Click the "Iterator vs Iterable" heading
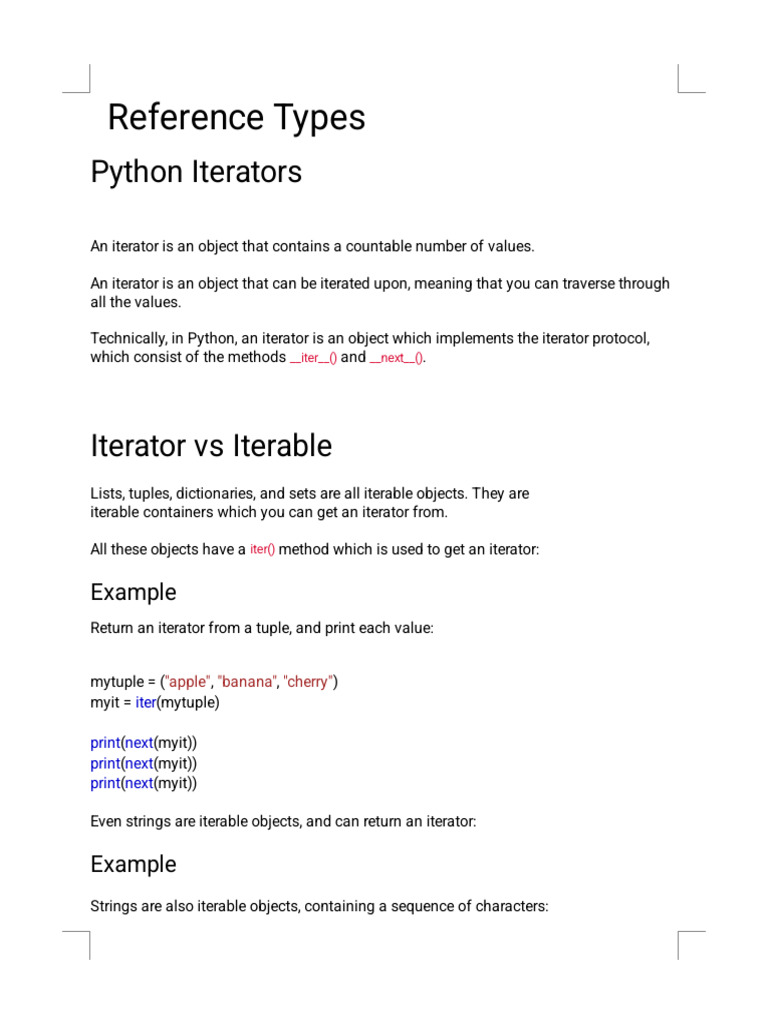768x1024 pixels. click(211, 445)
